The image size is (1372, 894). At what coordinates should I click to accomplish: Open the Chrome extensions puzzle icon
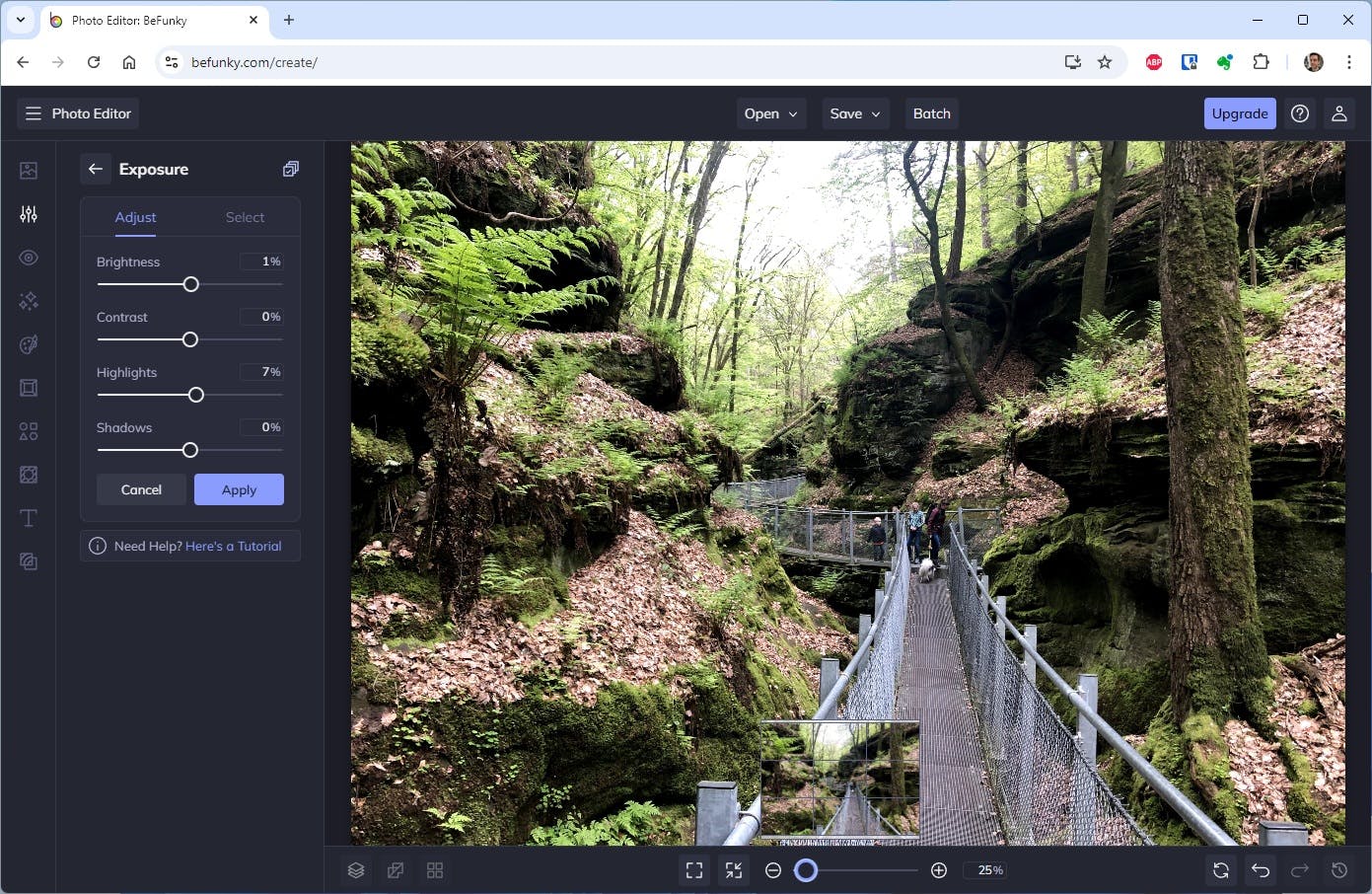(1261, 62)
